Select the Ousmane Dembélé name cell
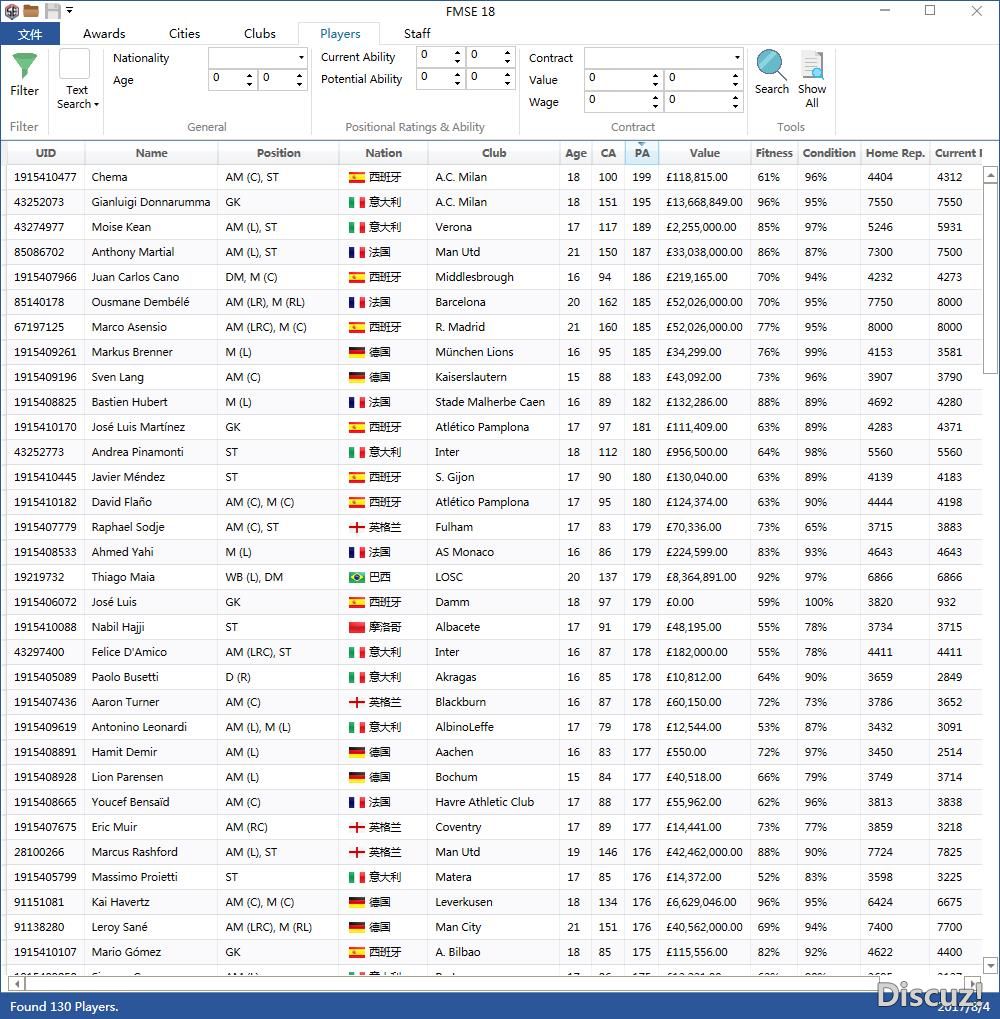The image size is (1000, 1019). pyautogui.click(x=151, y=302)
